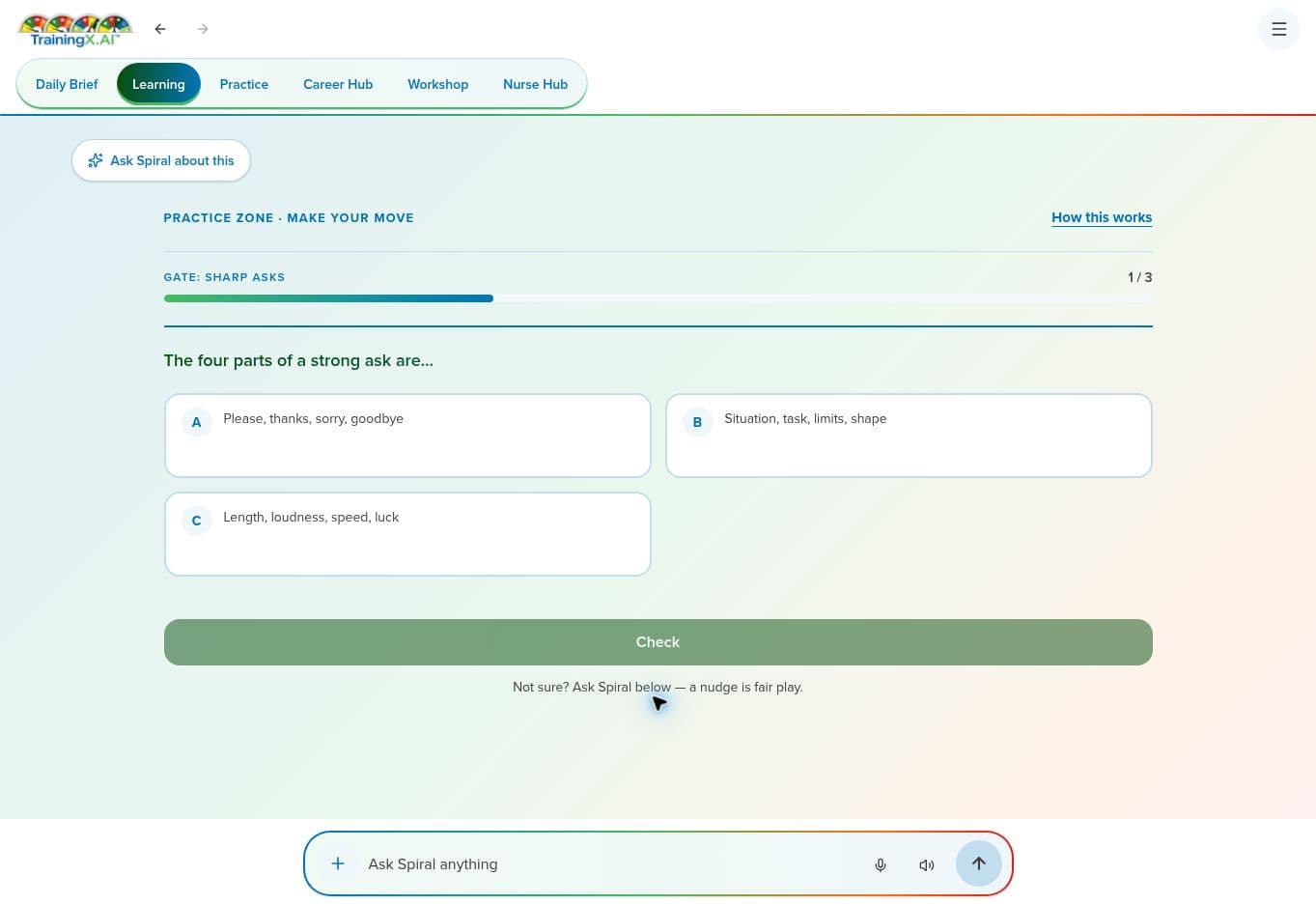
Task: Send message with the up arrow
Action: tap(978, 863)
